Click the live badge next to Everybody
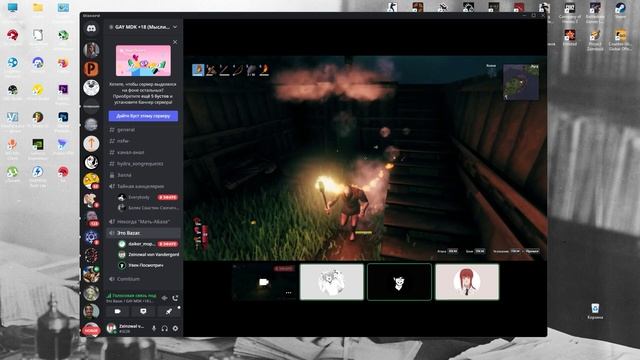The image size is (640, 360). click(168, 198)
